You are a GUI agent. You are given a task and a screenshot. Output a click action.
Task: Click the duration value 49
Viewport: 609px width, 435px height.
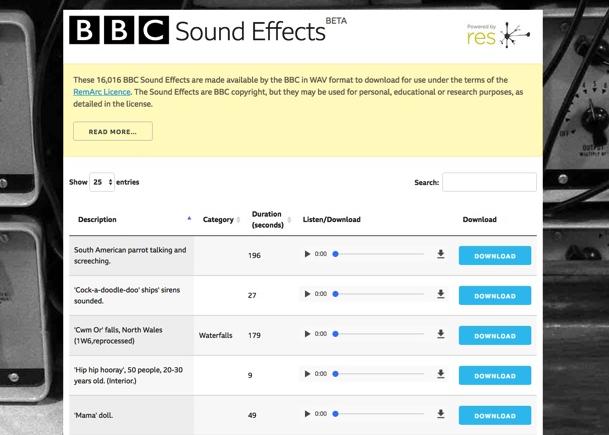pos(252,416)
